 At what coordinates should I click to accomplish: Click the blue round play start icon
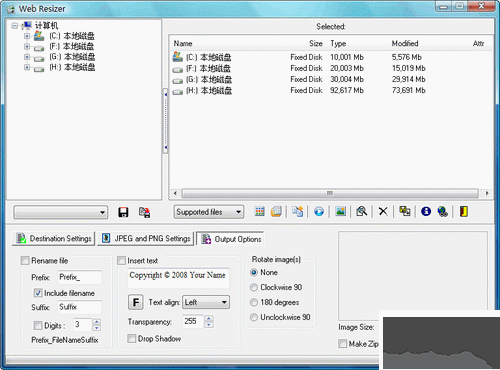pyautogui.click(x=319, y=211)
